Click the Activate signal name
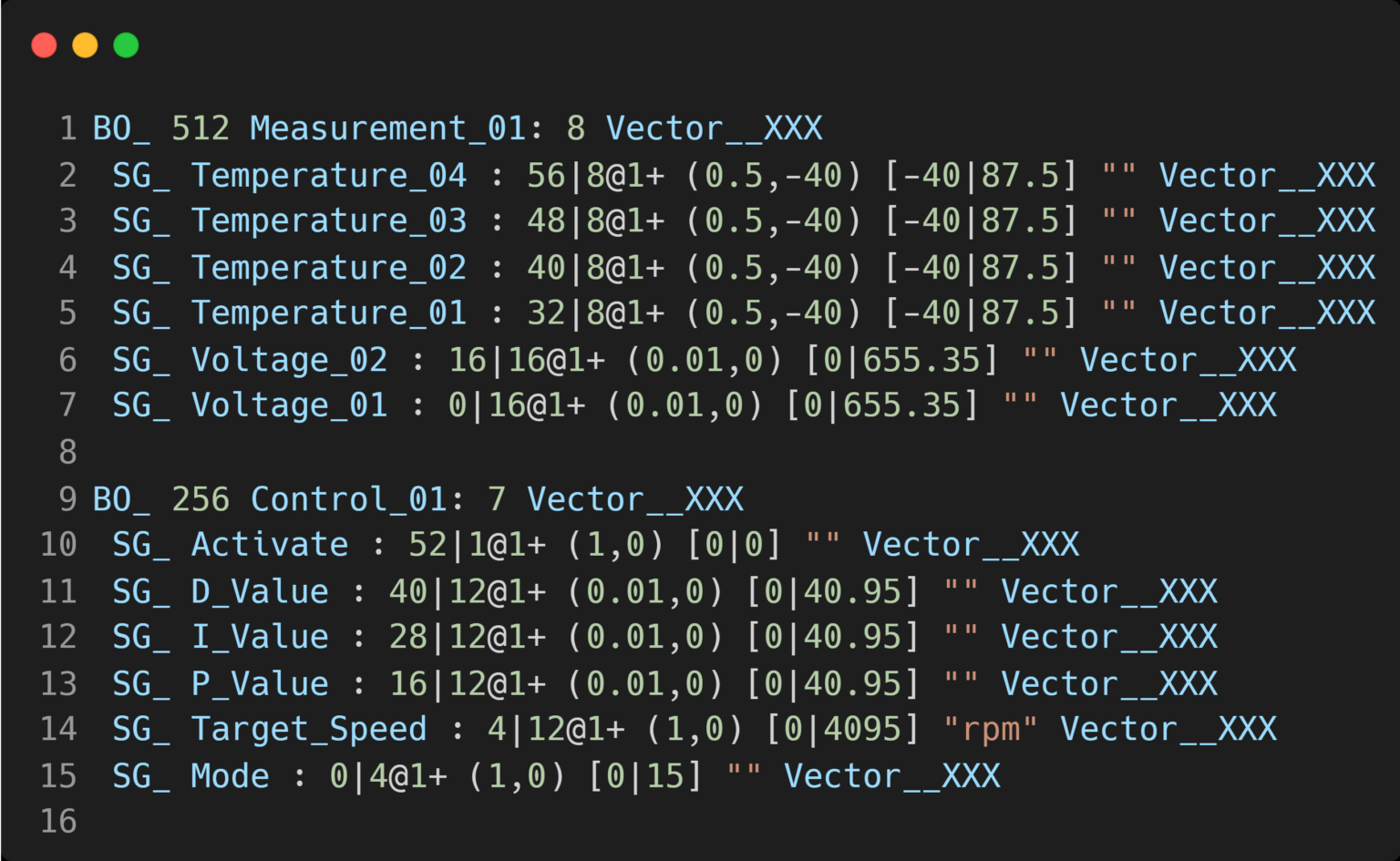The image size is (1400, 861). click(x=269, y=545)
